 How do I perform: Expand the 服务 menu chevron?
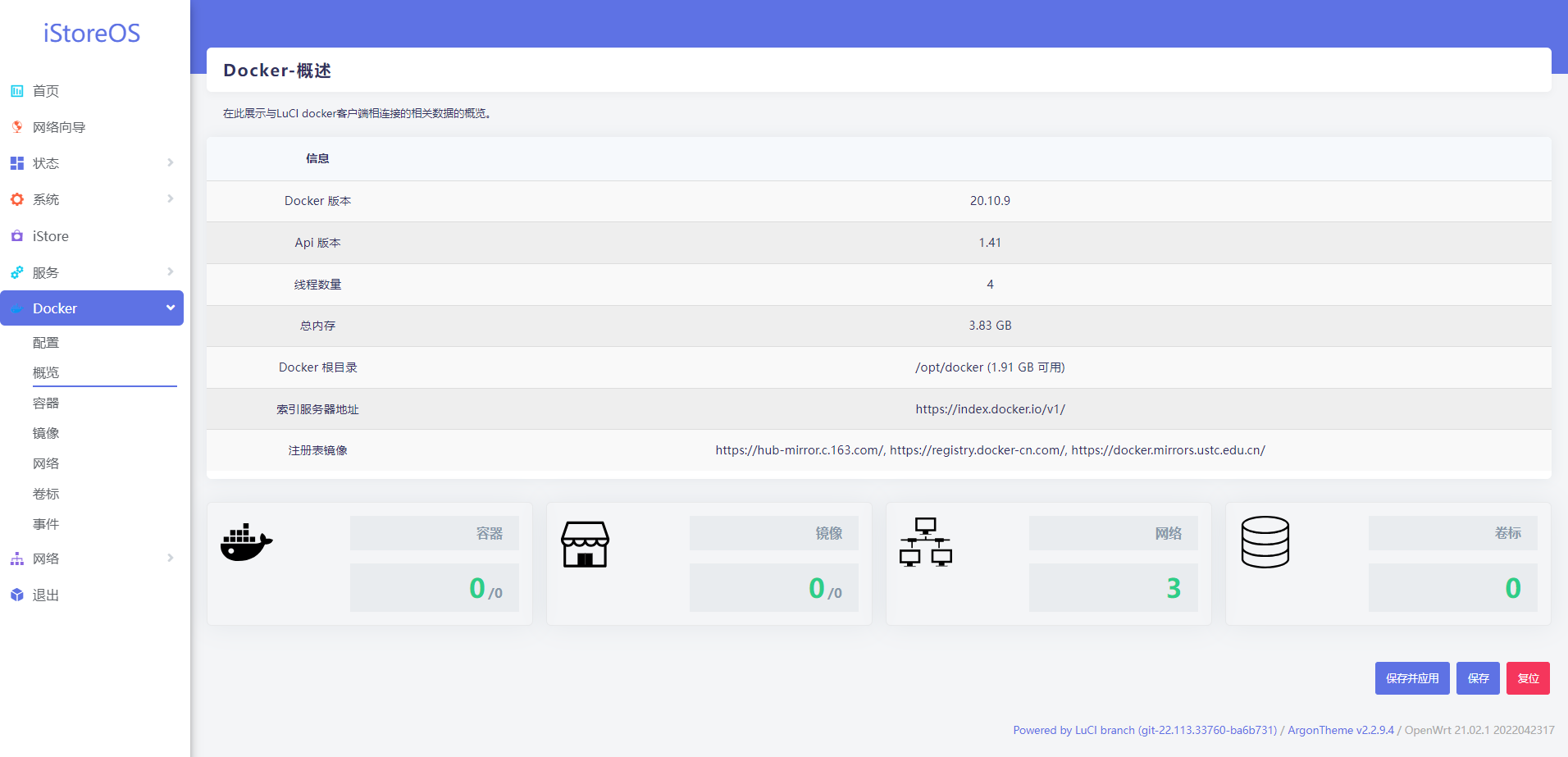171,271
